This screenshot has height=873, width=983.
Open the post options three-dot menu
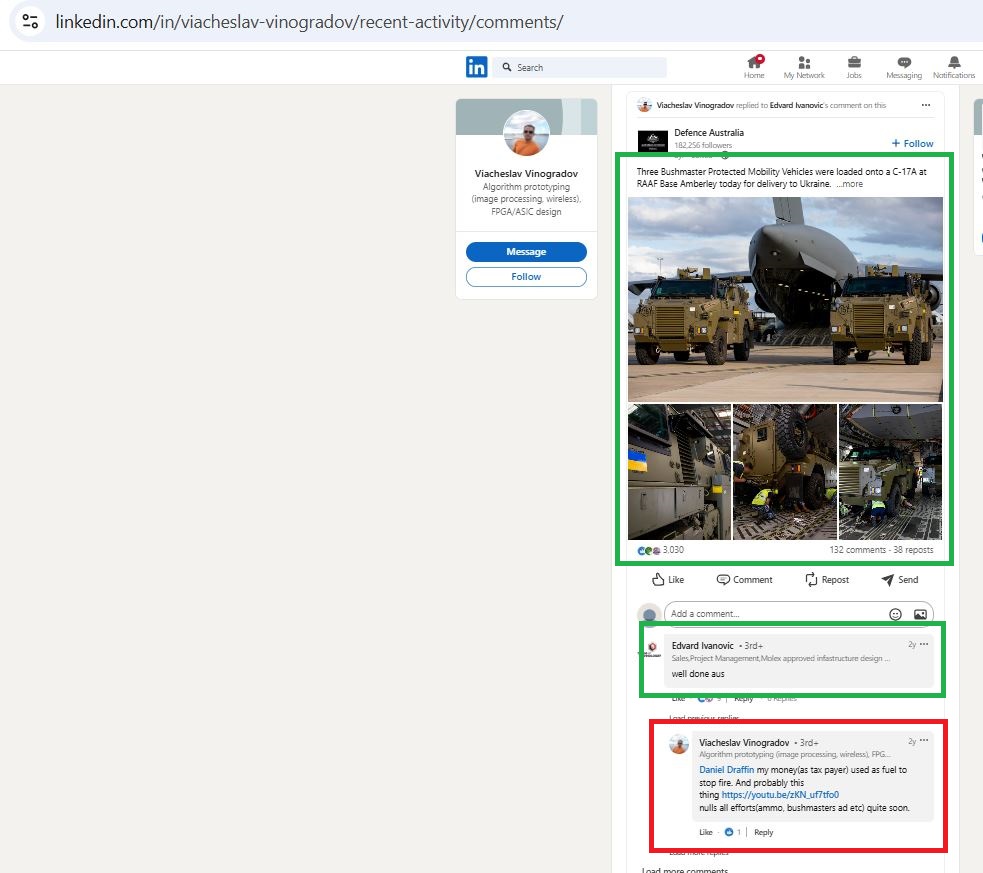click(926, 105)
